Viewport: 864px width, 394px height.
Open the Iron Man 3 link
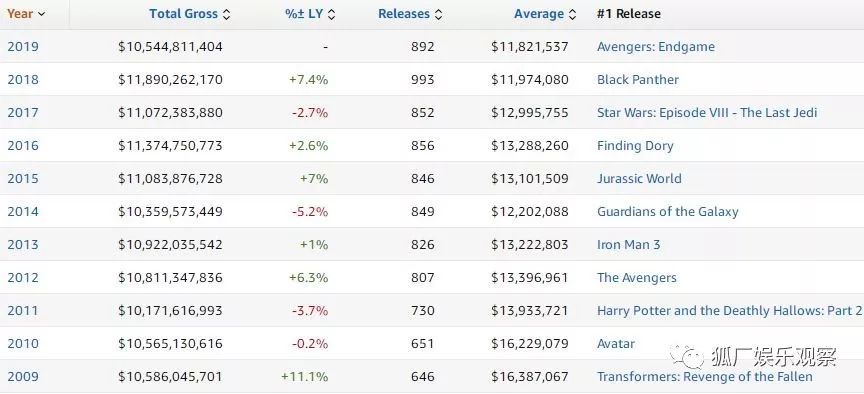628,245
